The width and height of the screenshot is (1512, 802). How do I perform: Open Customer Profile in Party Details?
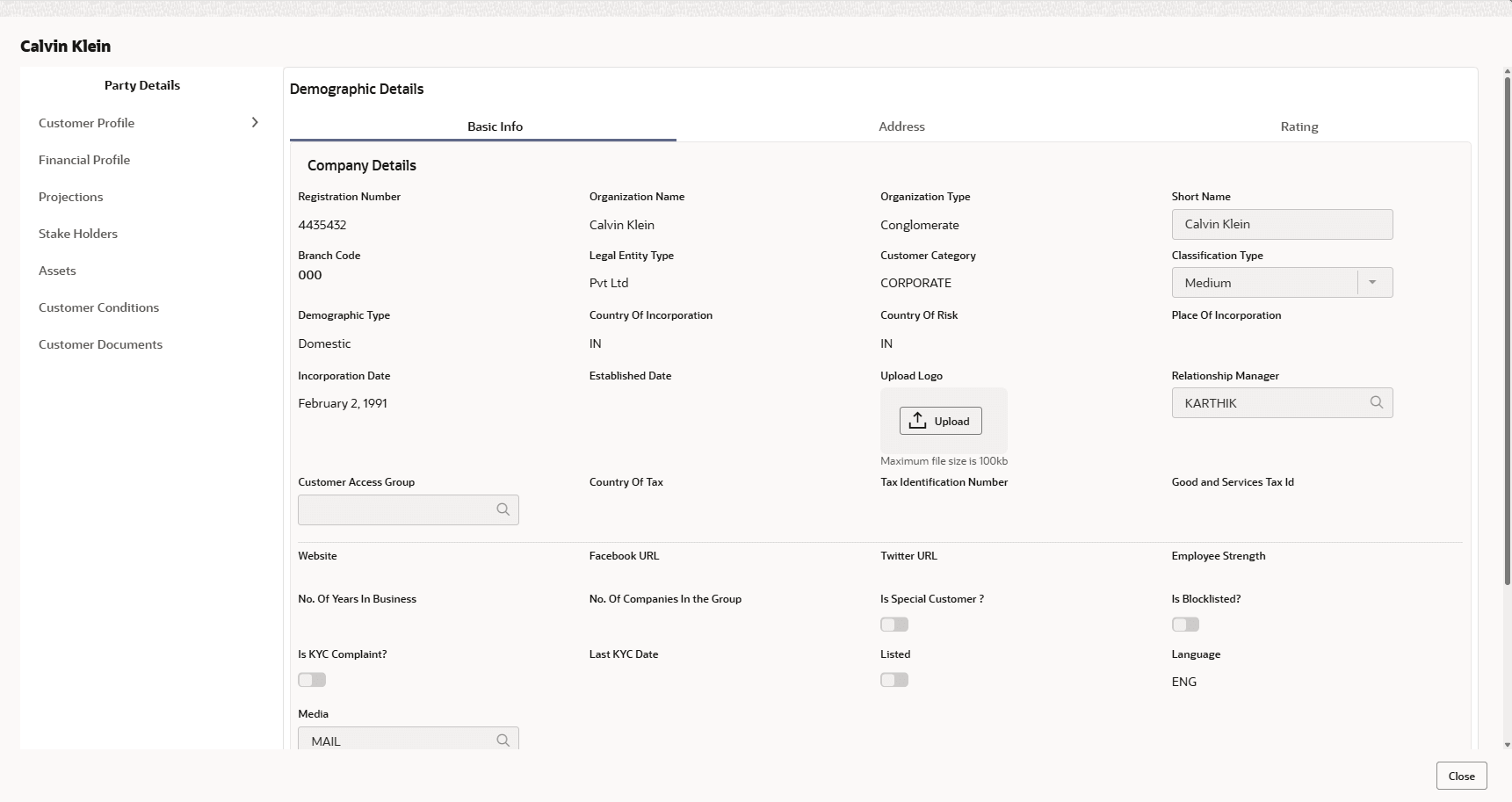[x=87, y=123]
